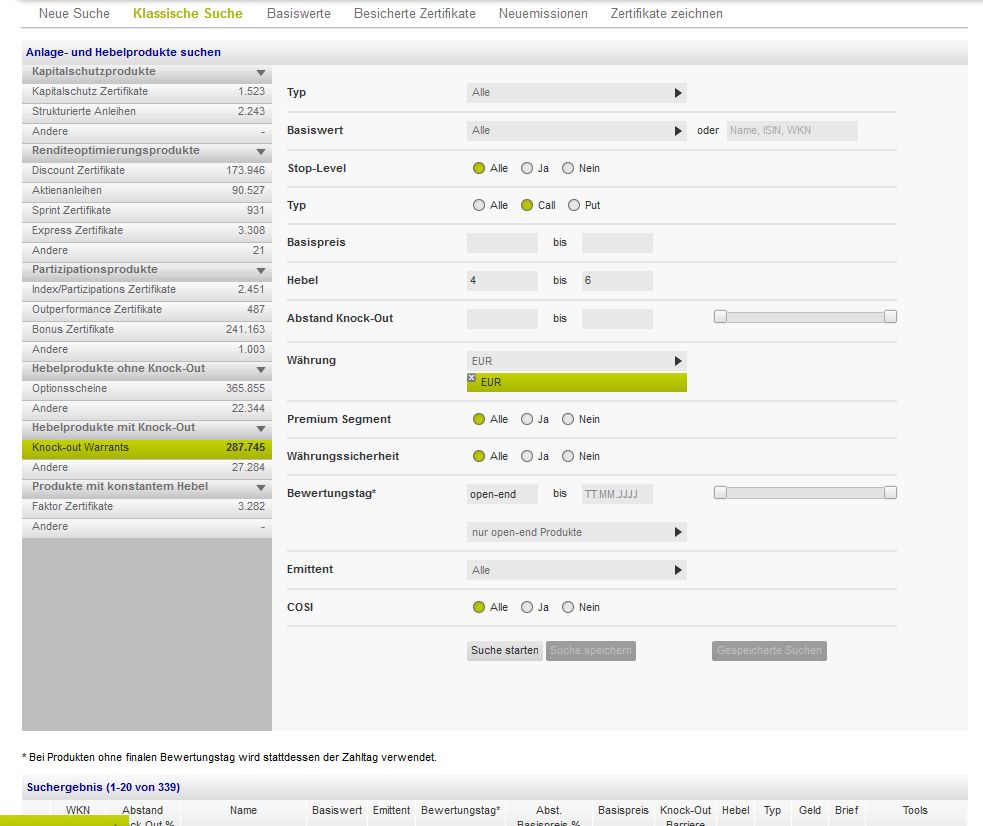Select Outperformance Zertifikate category
Viewport: 983px width, 826px height.
(x=147, y=310)
